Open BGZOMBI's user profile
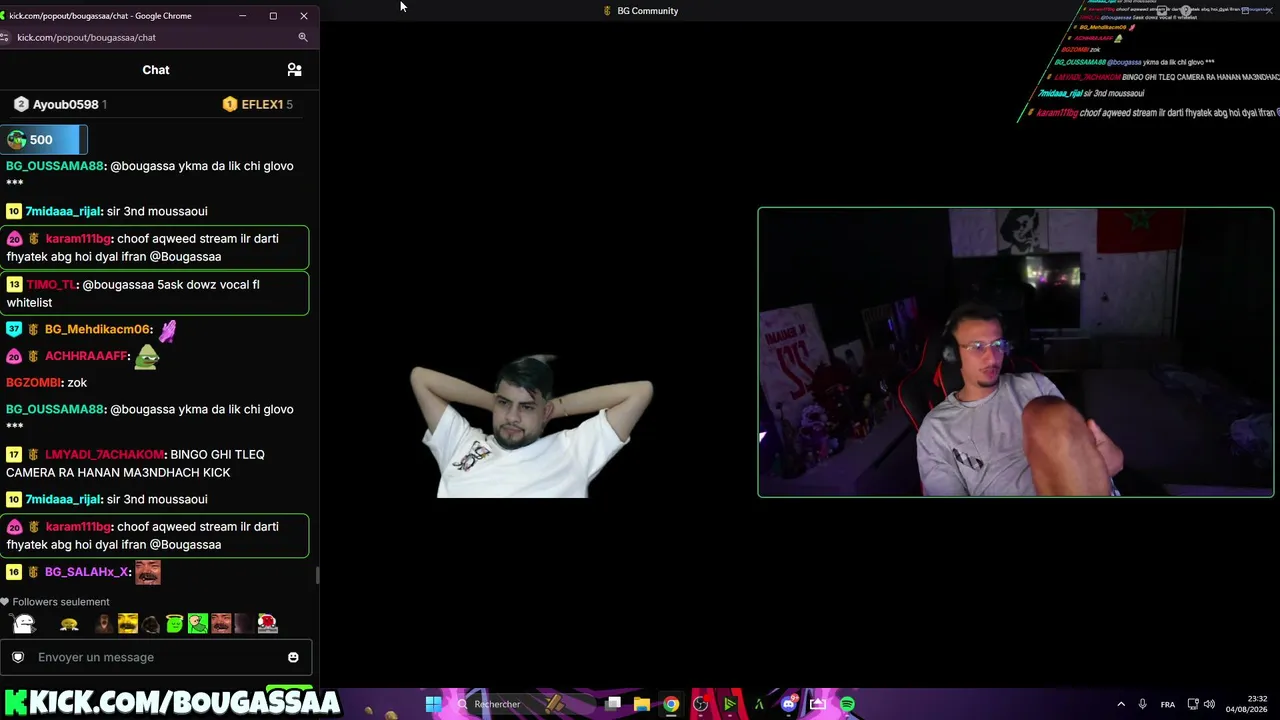1280x720 pixels. point(33,383)
